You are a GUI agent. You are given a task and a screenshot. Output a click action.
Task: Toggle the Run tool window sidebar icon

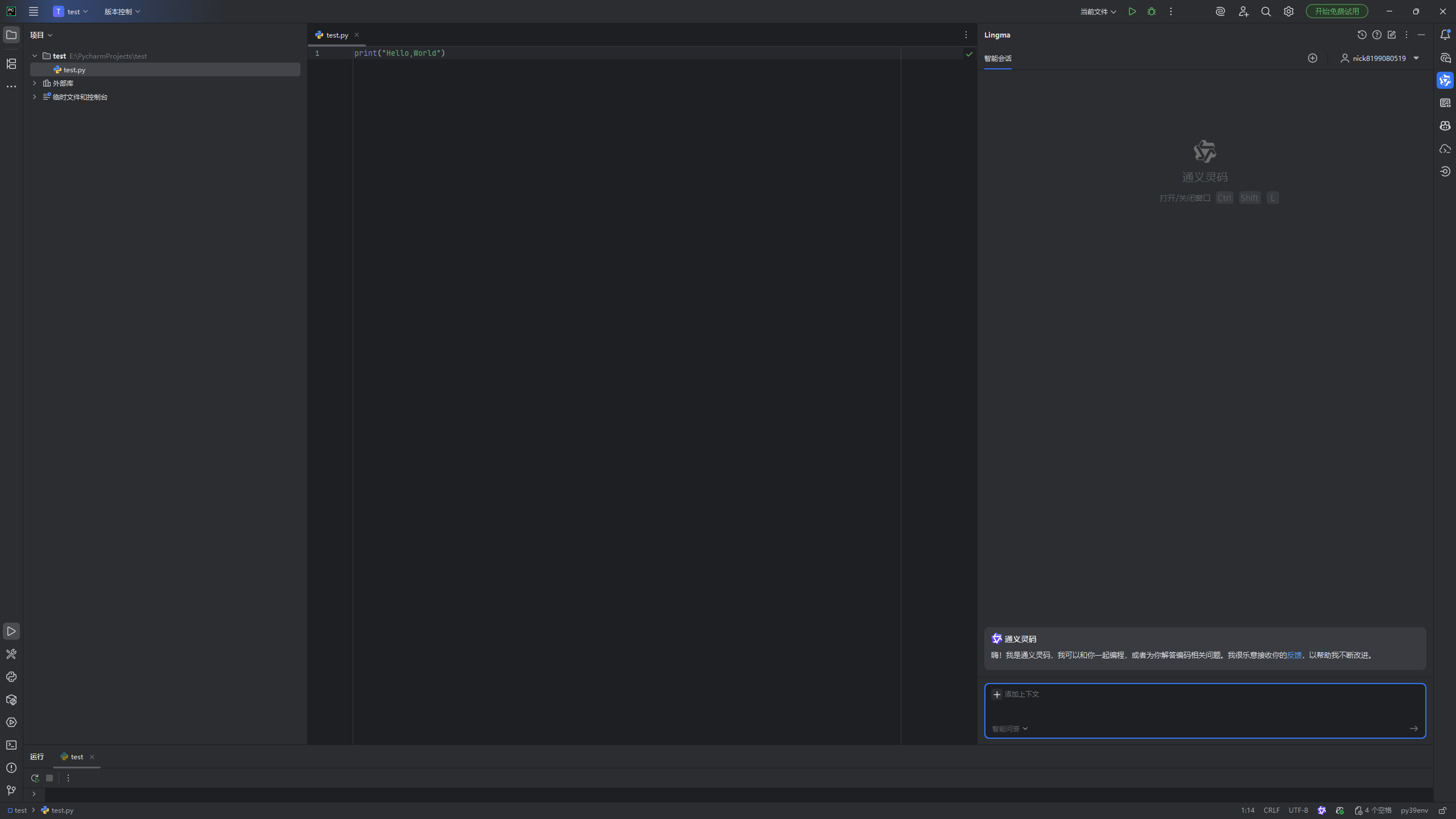[11, 631]
